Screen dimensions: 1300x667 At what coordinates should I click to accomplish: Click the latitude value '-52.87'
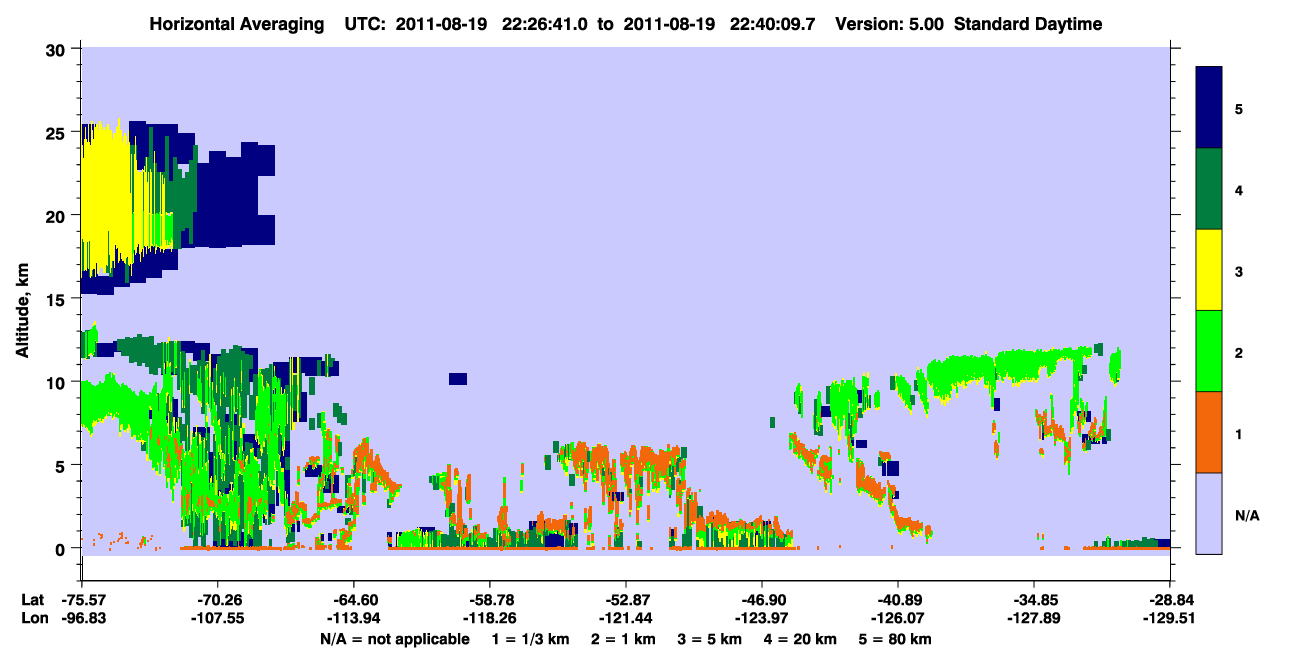tap(625, 600)
